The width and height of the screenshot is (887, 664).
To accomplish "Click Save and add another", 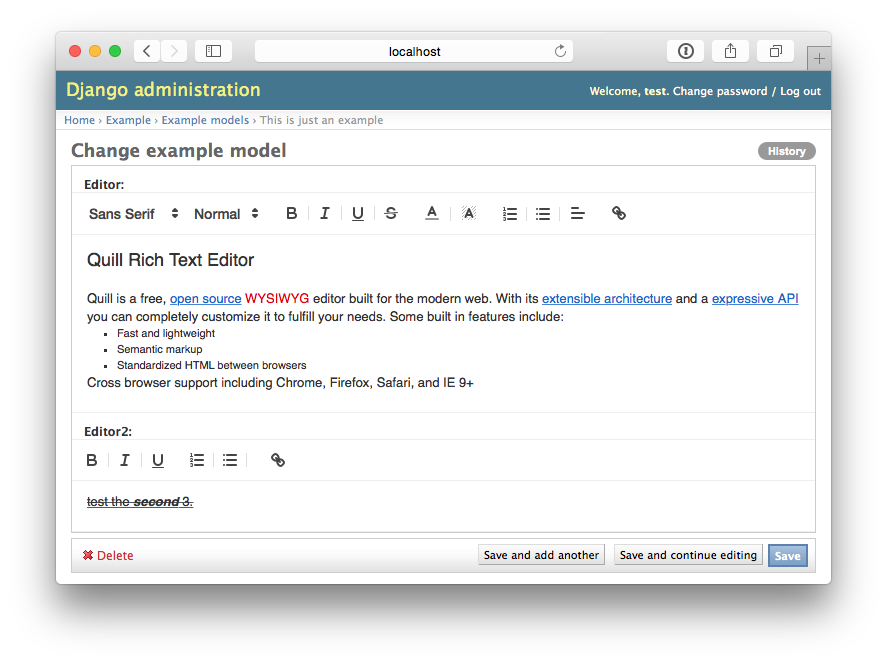I will point(541,555).
